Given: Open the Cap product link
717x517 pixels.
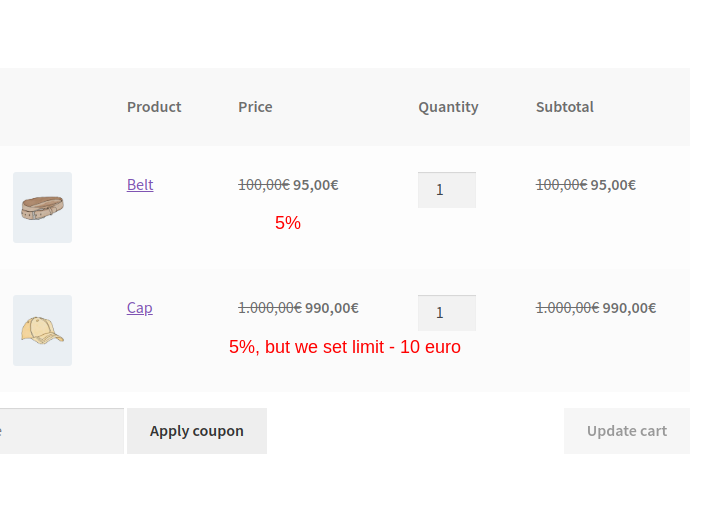Looking at the screenshot, I should (140, 308).
